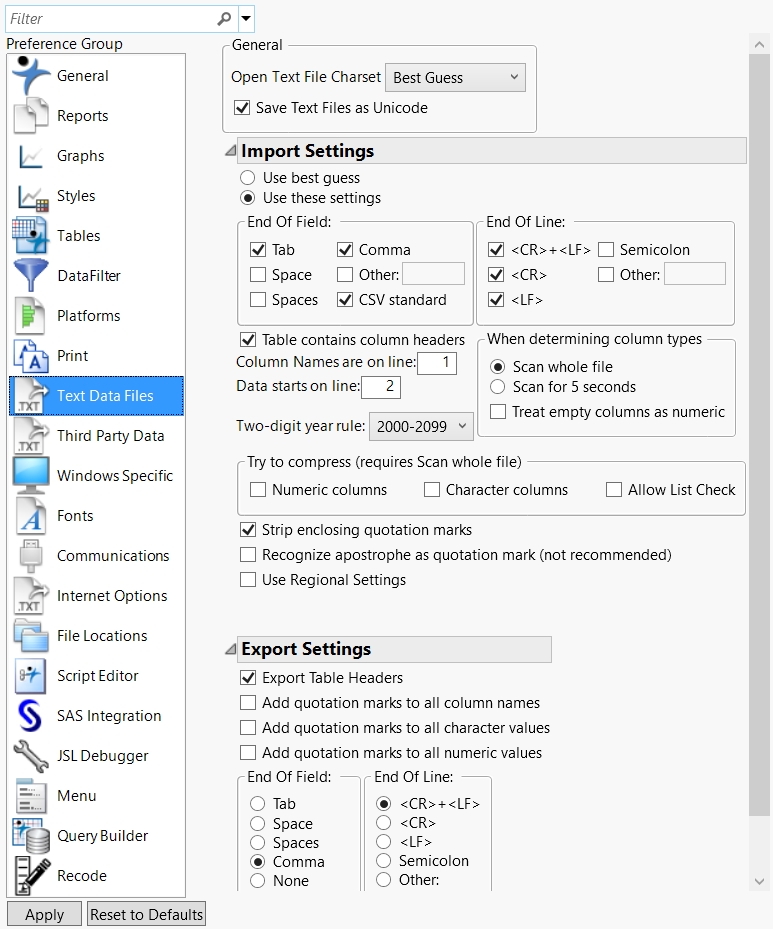Click the JSL Debugger wrench icon
The width and height of the screenshot is (773, 929).
tap(31, 756)
